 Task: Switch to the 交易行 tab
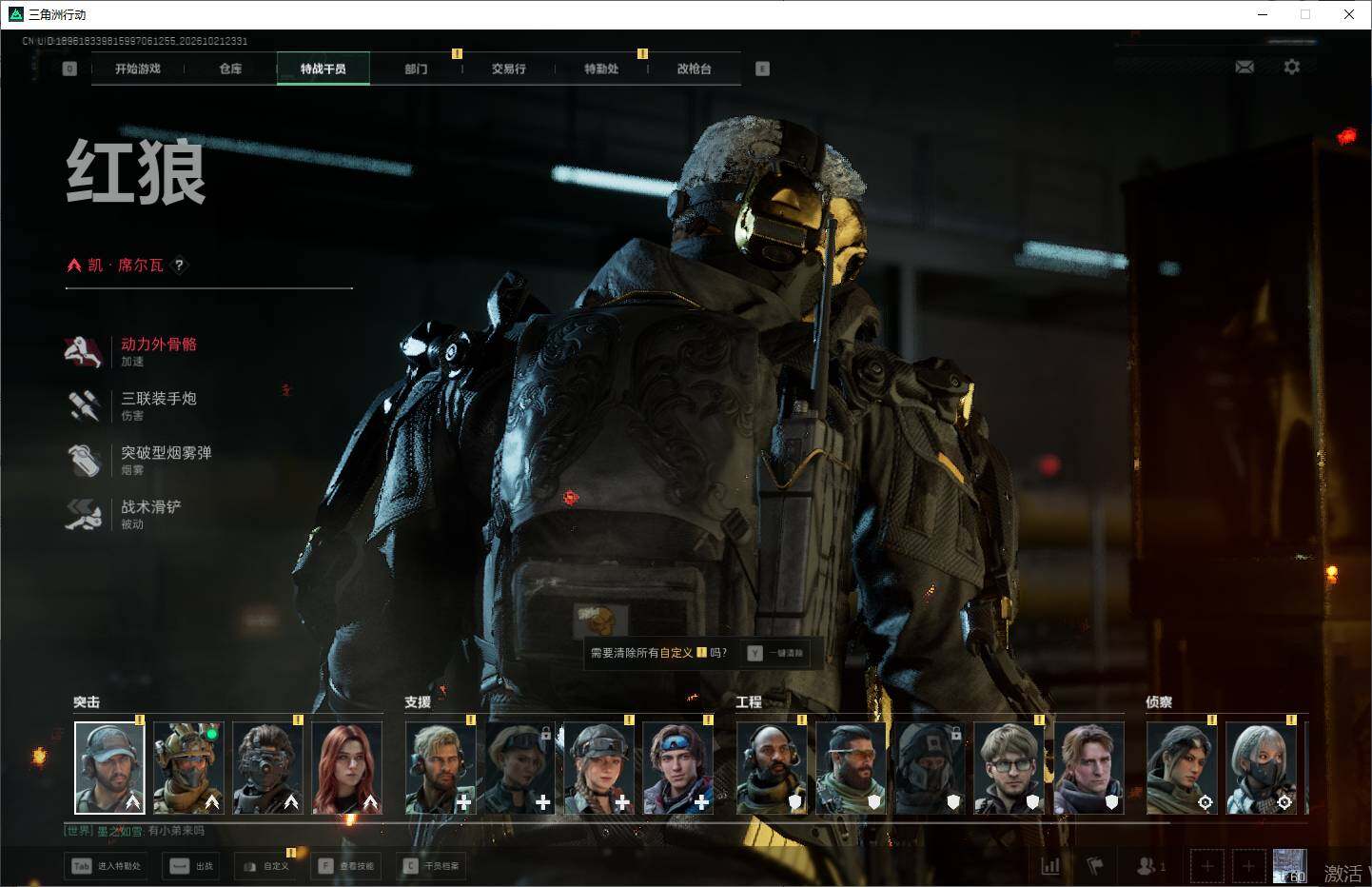pyautogui.click(x=509, y=69)
